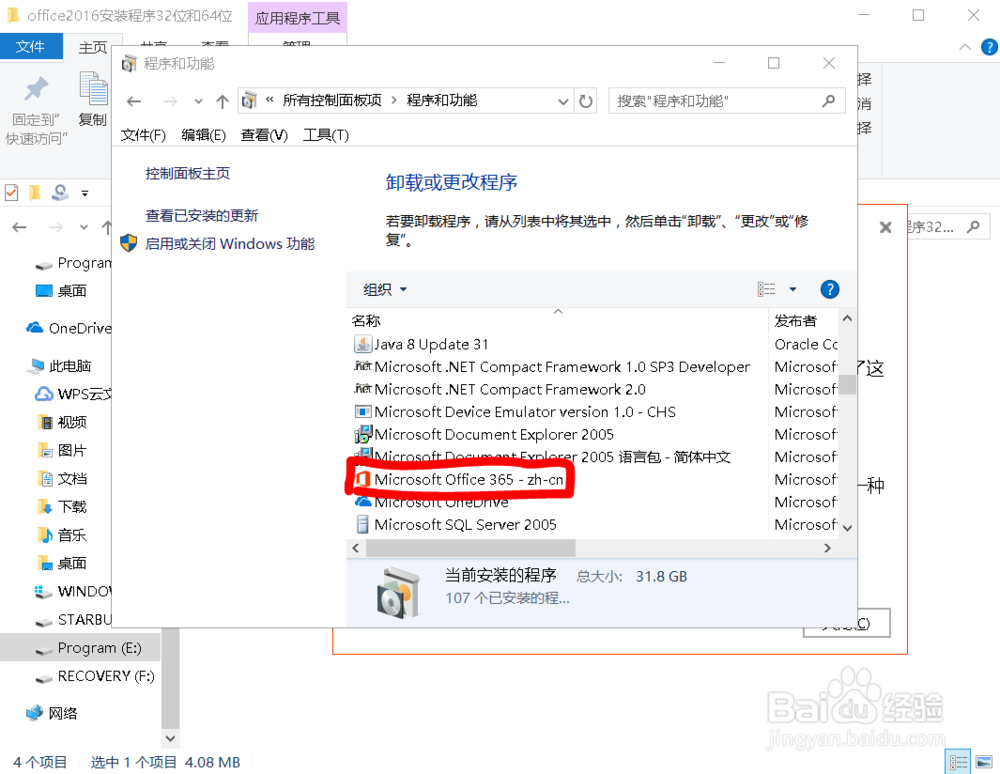
Task: Click scroll down arrow of program list
Action: pos(847,528)
